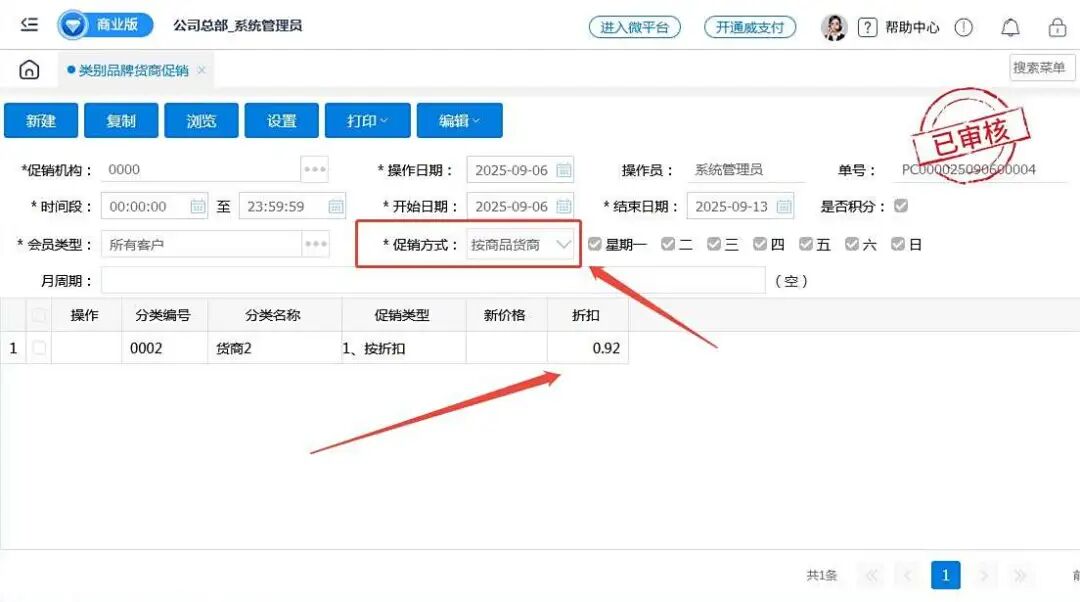The image size is (1080, 602).
Task: Click ellipsis button beside 会员类型
Action: point(315,244)
